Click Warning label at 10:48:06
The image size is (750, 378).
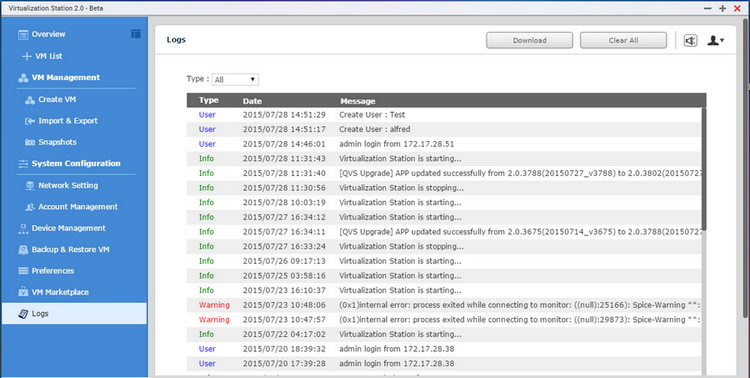point(214,305)
